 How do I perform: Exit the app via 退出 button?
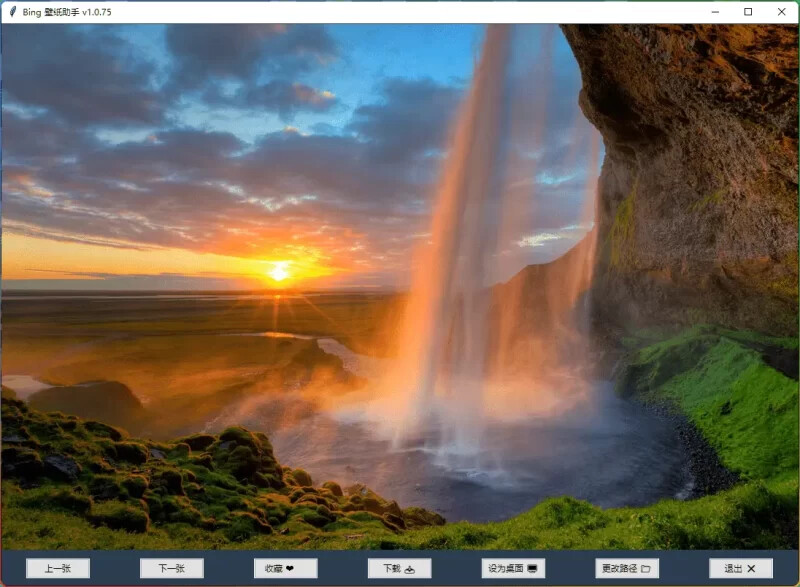coord(741,568)
